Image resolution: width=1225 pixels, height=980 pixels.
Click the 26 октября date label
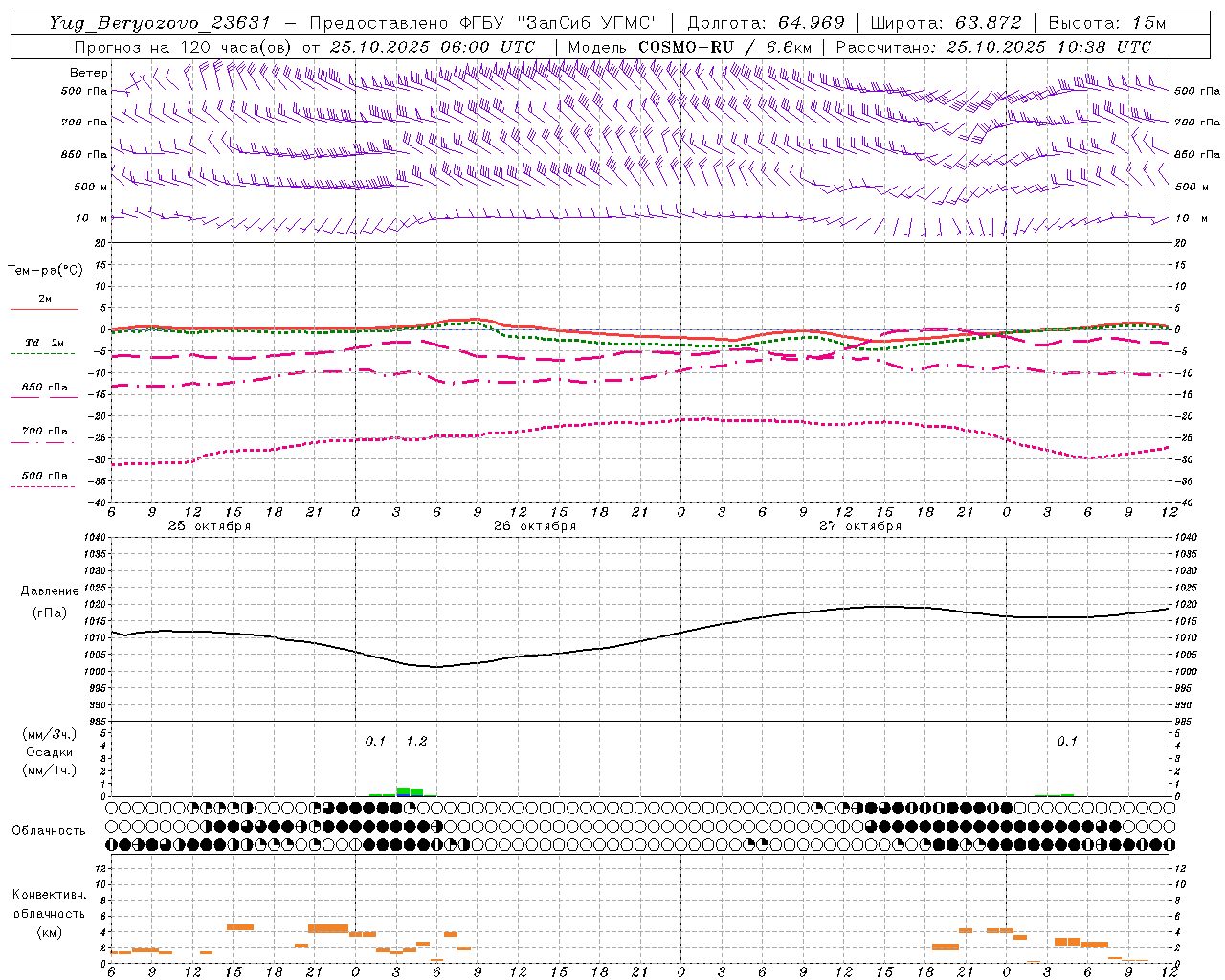(534, 526)
